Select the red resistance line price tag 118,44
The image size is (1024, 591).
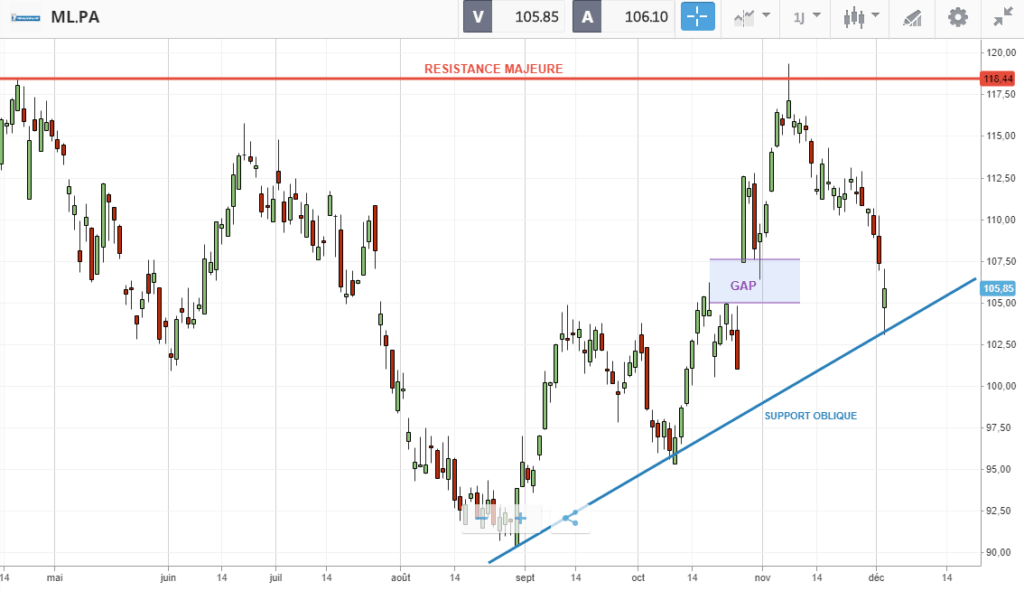[998, 79]
